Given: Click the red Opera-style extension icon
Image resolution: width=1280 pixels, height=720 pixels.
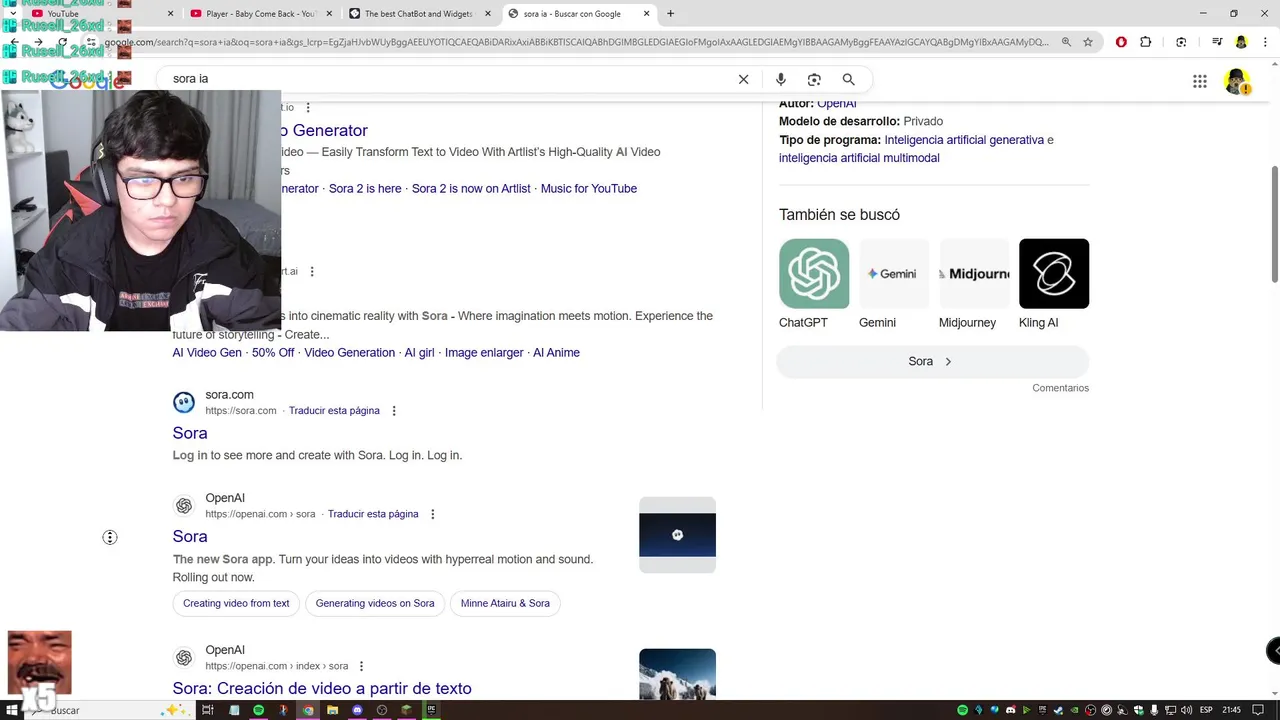Looking at the screenshot, I should (1121, 42).
